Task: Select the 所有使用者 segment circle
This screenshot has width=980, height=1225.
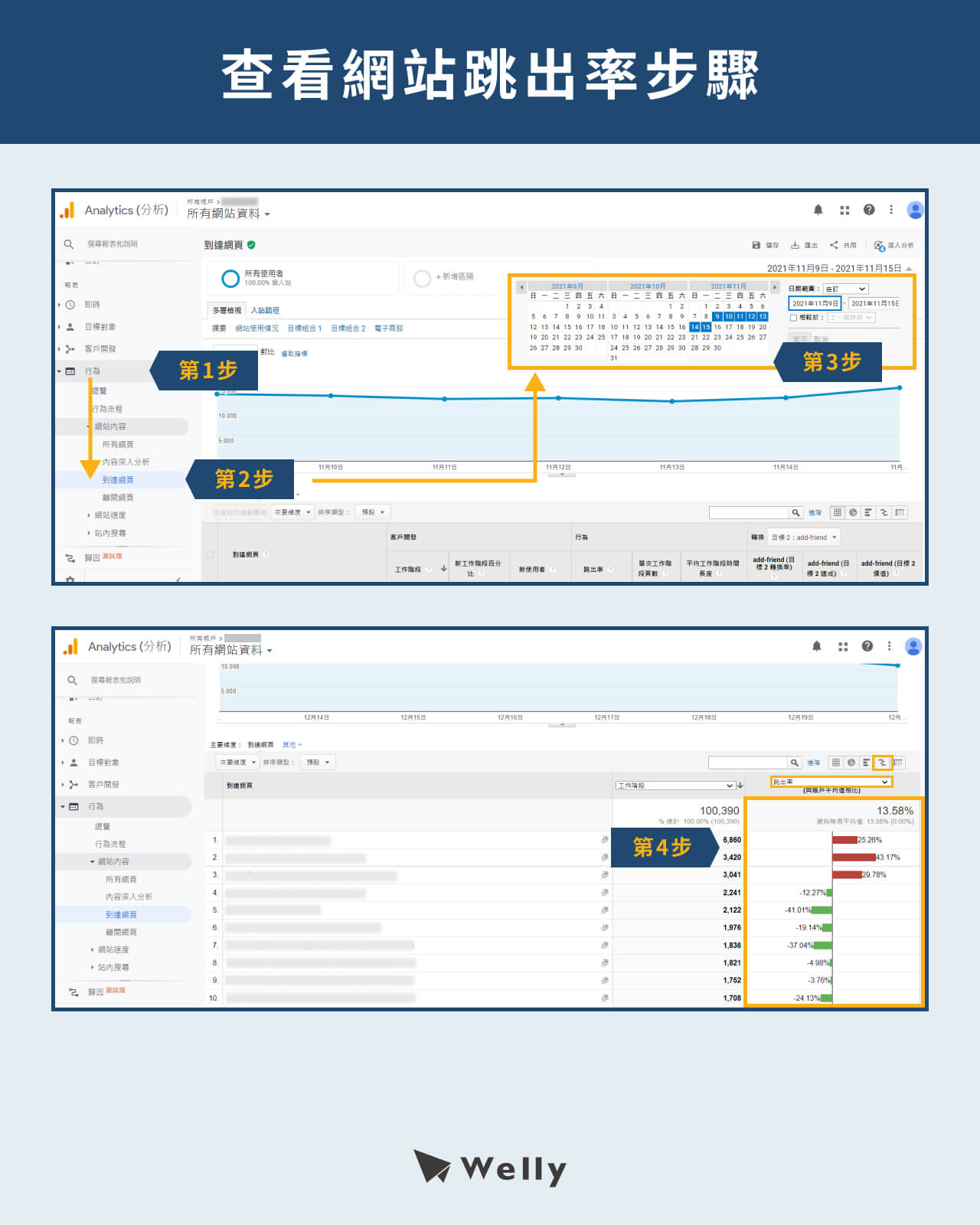Action: tap(230, 279)
